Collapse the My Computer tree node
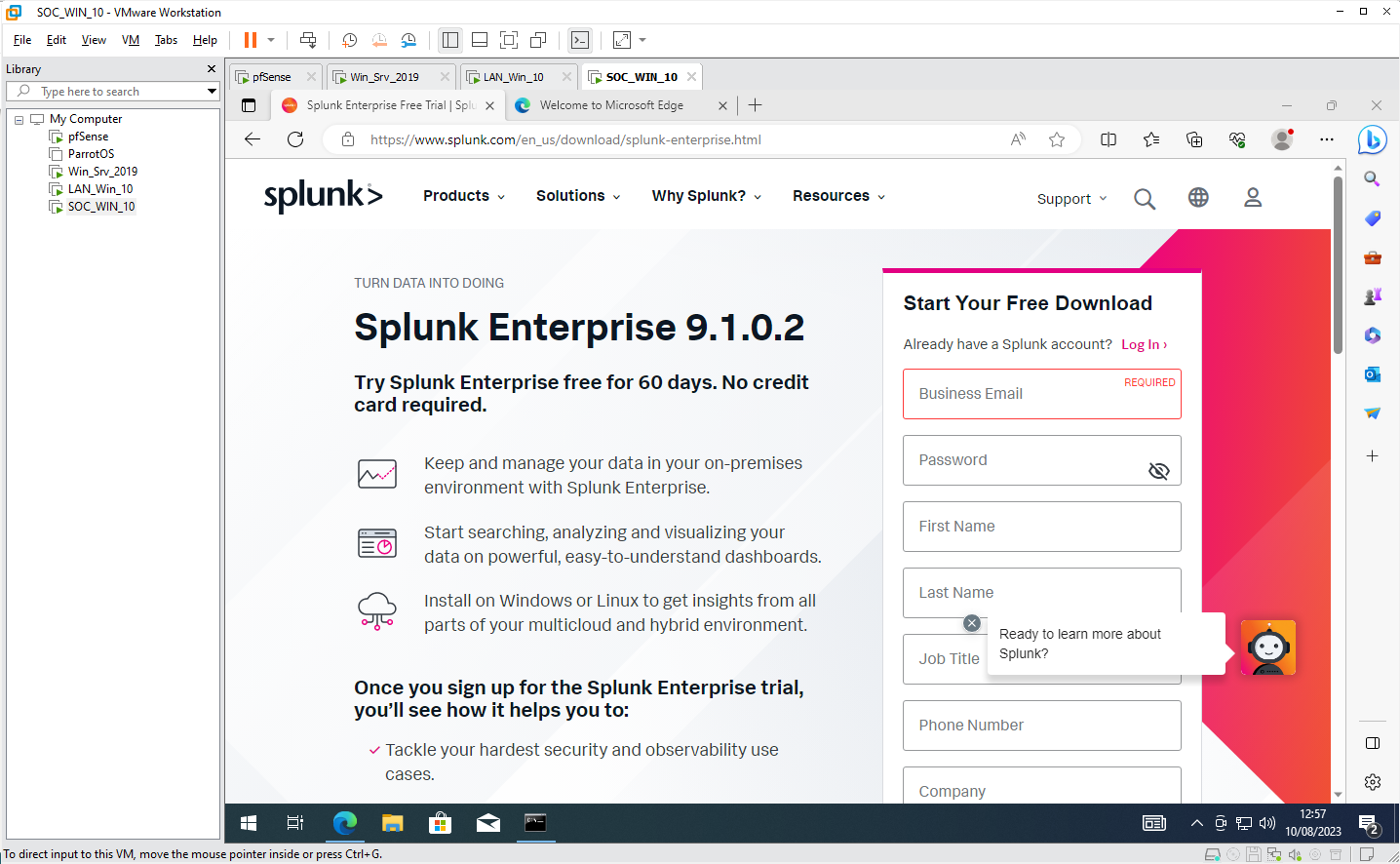This screenshot has height=864, width=1400. (19, 120)
